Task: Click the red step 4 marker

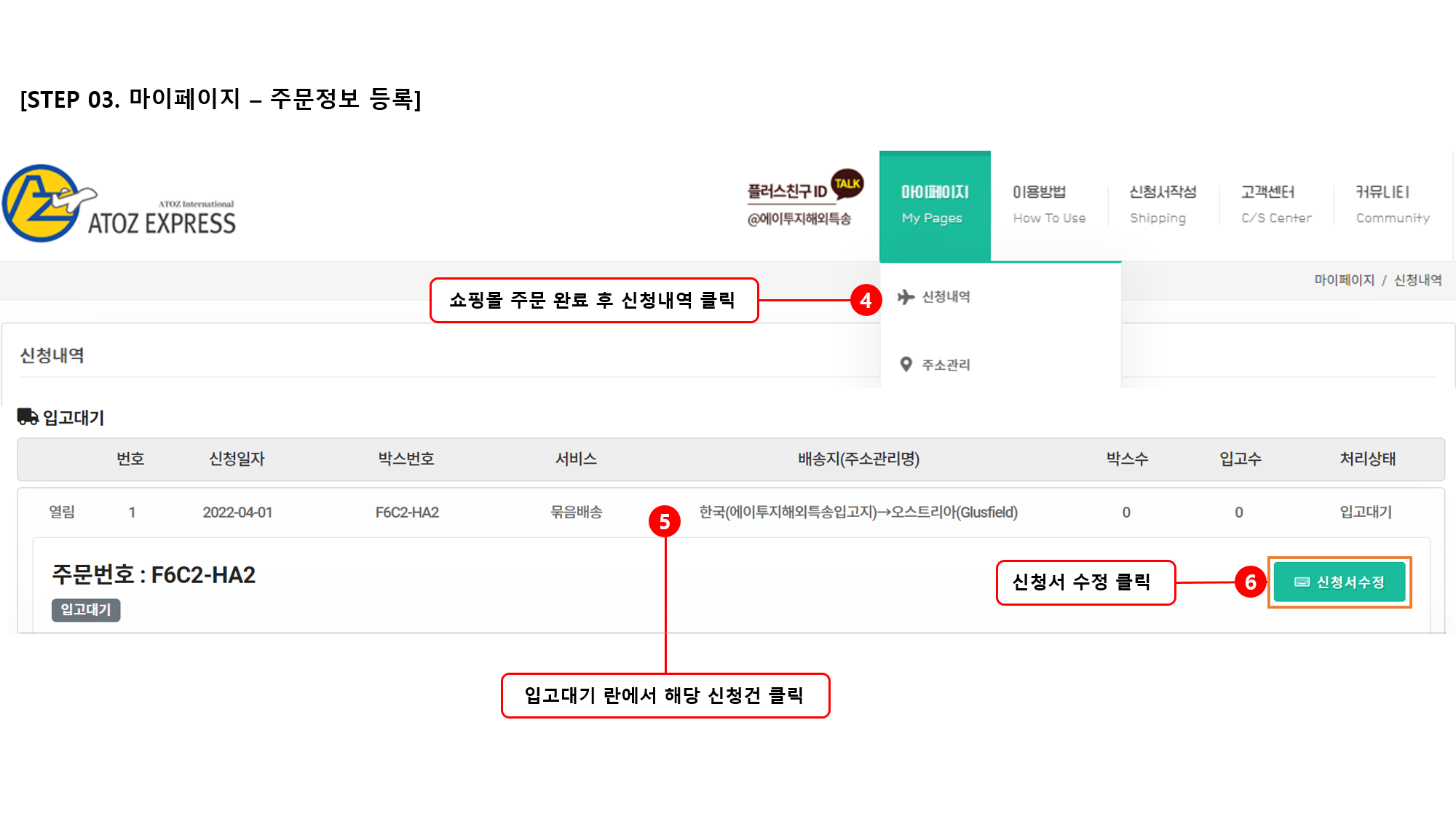Action: [866, 300]
